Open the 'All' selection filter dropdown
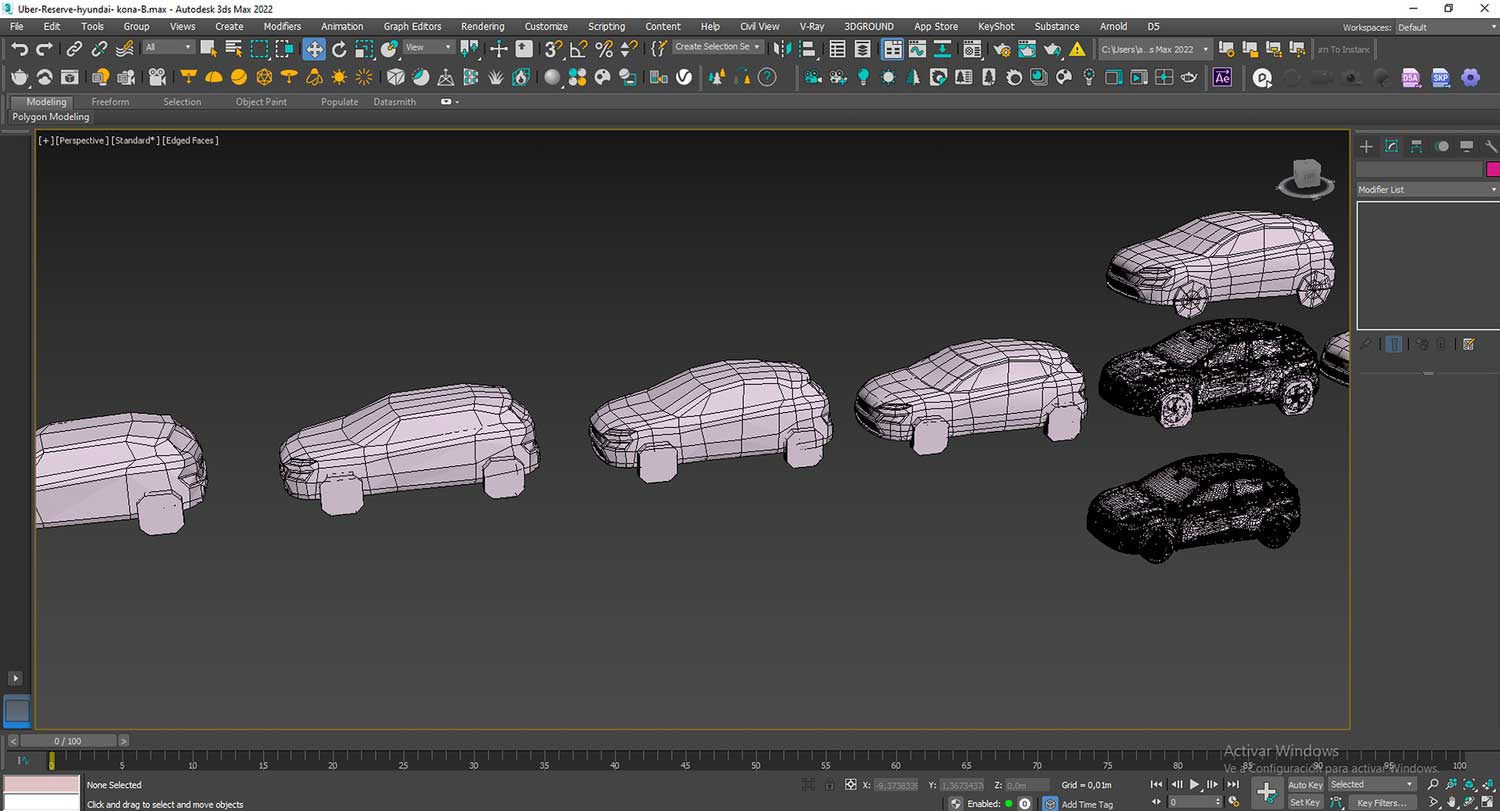This screenshot has height=811, width=1500. click(x=167, y=47)
